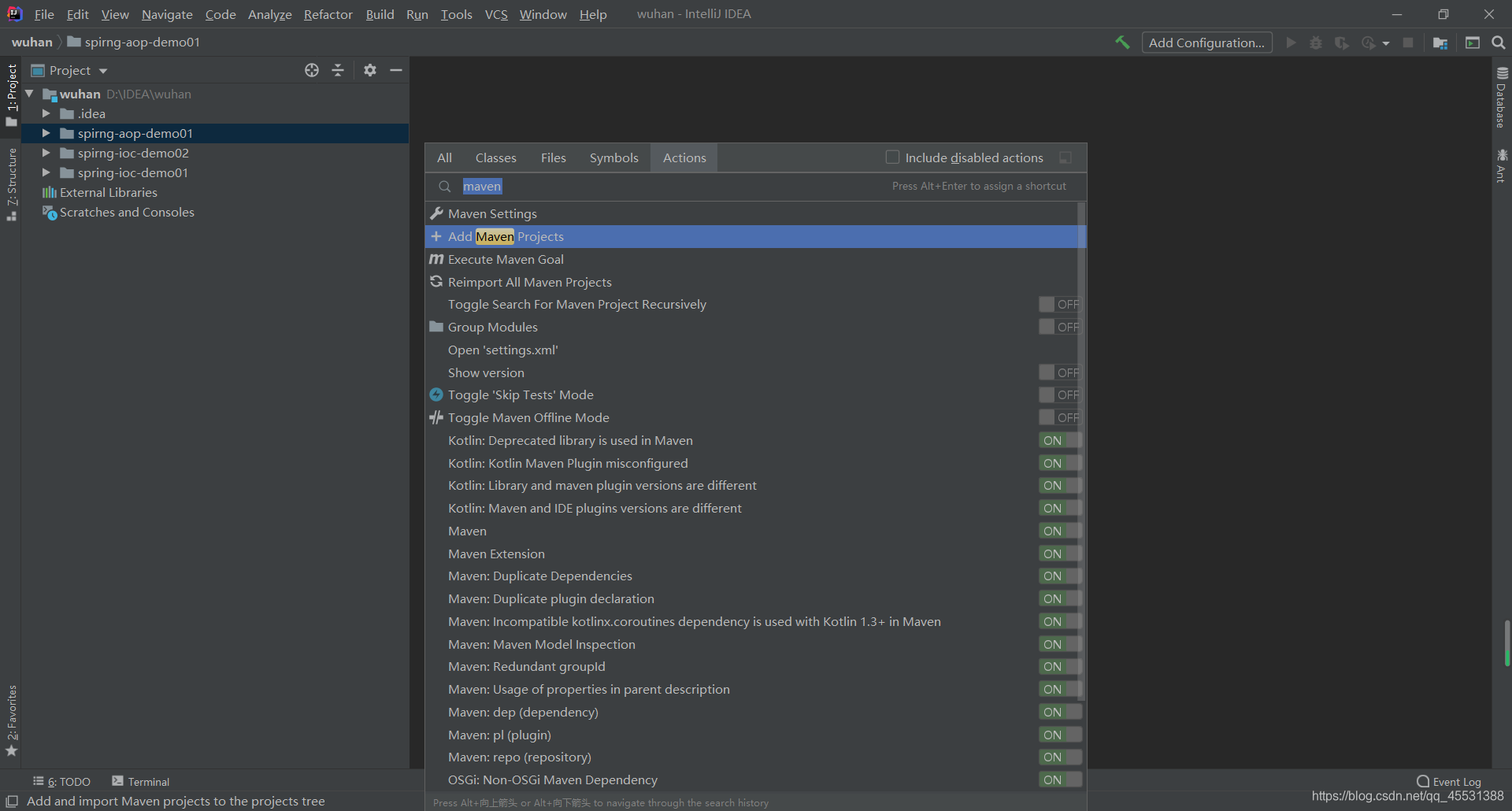The image size is (1512, 811).
Task: Open the Favorites tool window sidebar tab
Action: tap(11, 720)
